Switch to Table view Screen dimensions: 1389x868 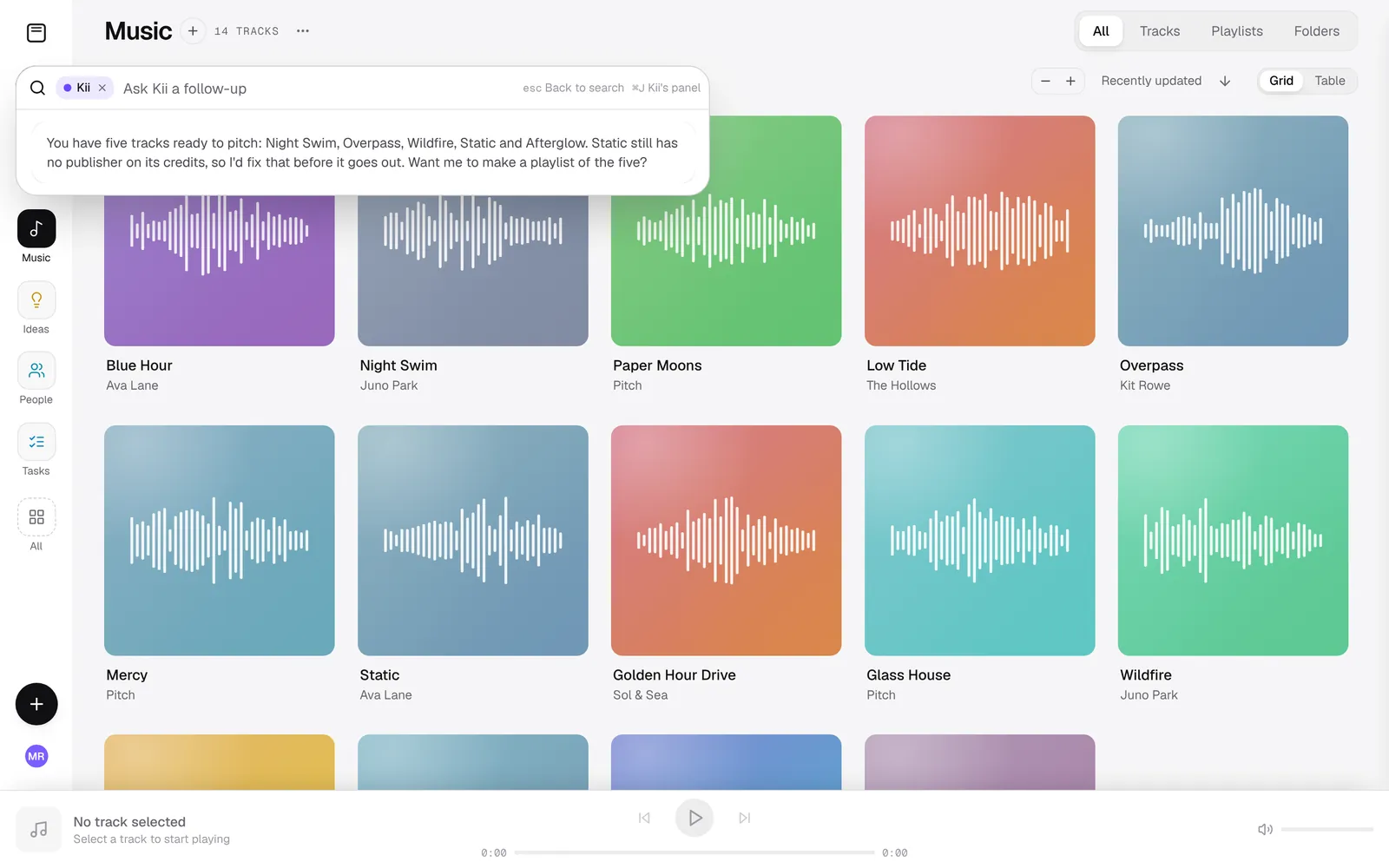(1329, 81)
